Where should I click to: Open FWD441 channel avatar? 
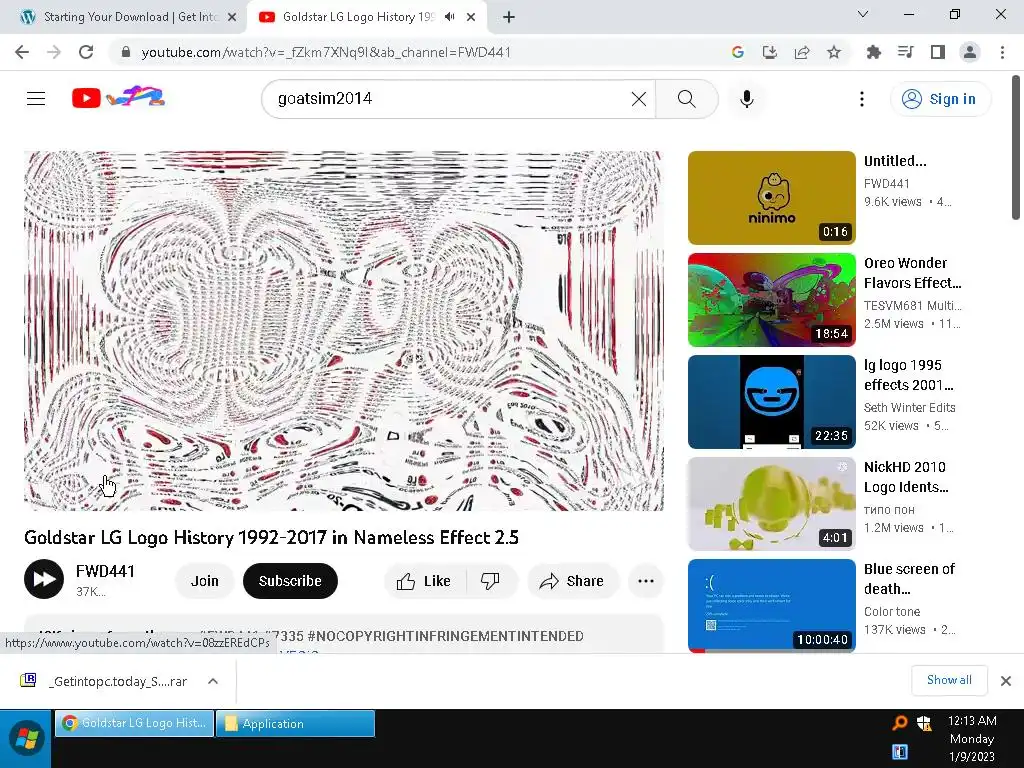[x=44, y=579]
